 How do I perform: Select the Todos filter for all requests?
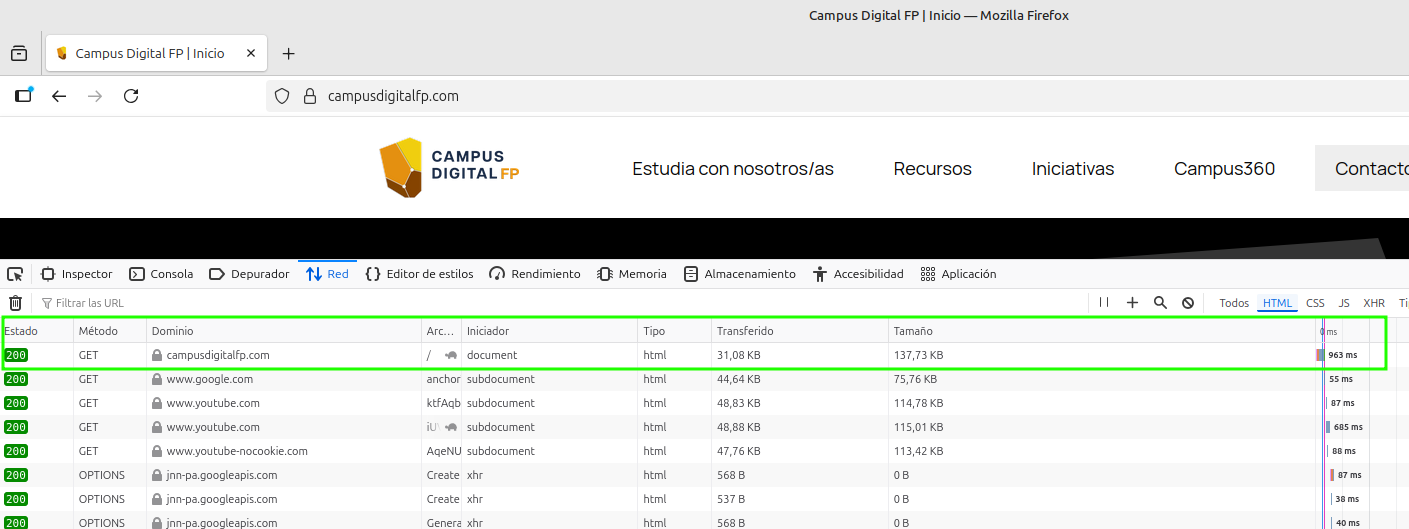1234,303
